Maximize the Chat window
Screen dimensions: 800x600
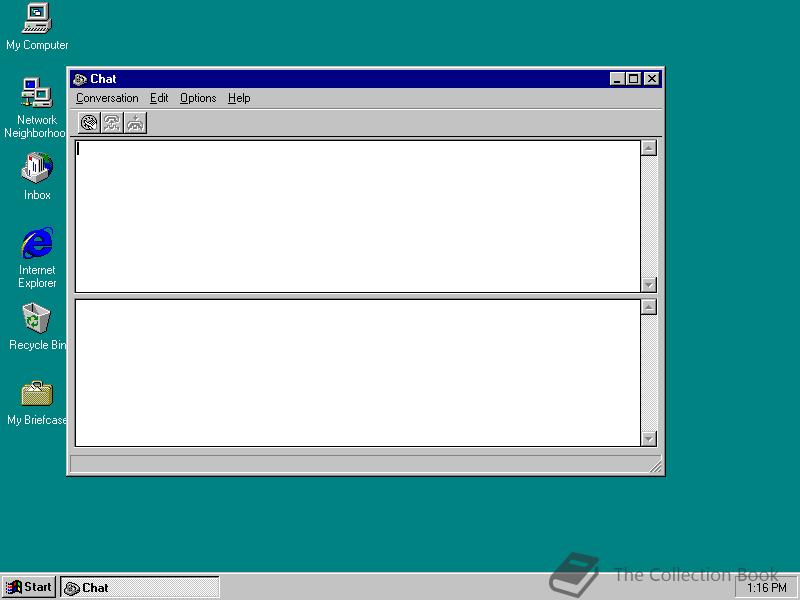point(633,79)
